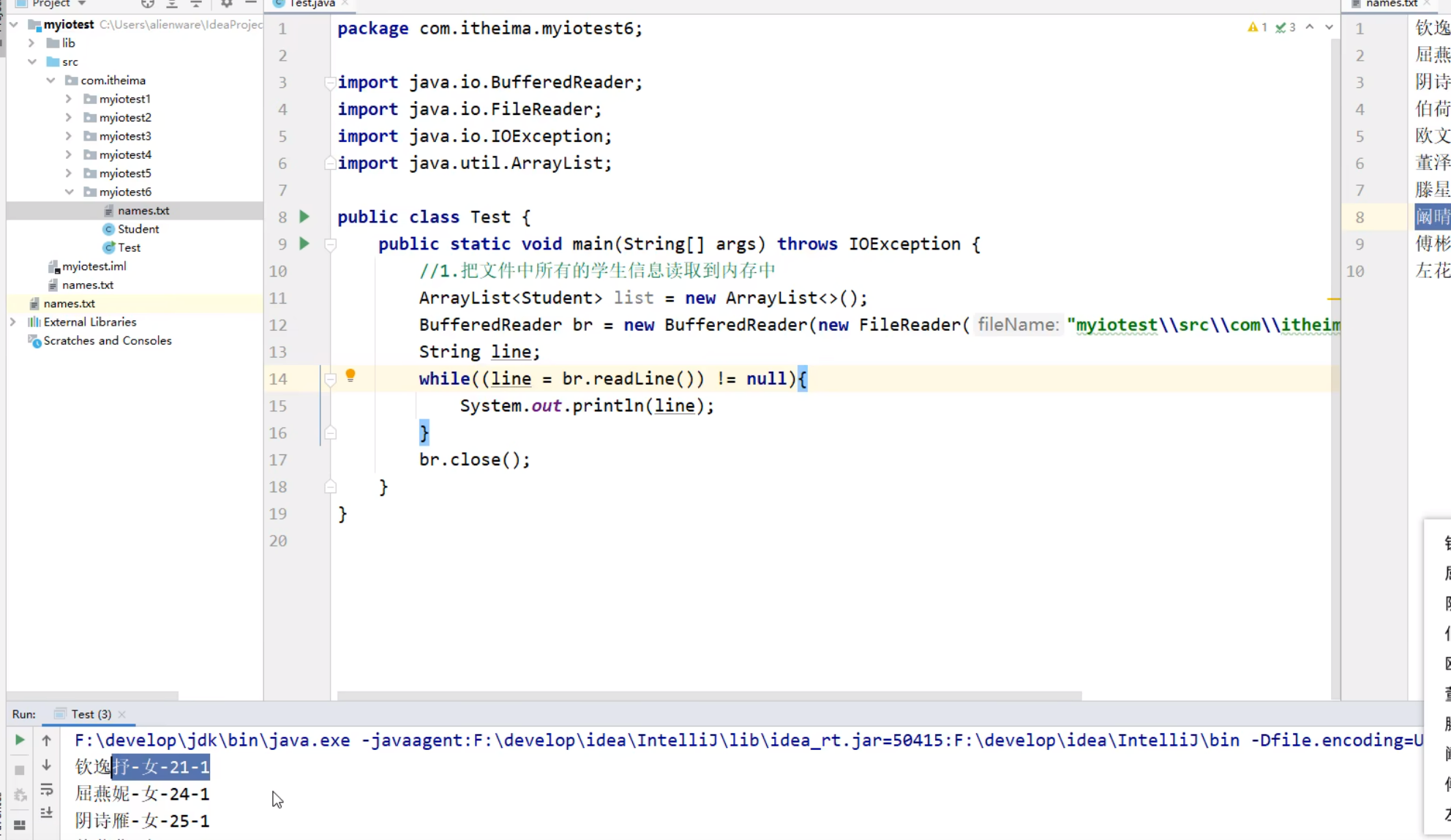Toggle fold marker at main method line 9

[330, 244]
